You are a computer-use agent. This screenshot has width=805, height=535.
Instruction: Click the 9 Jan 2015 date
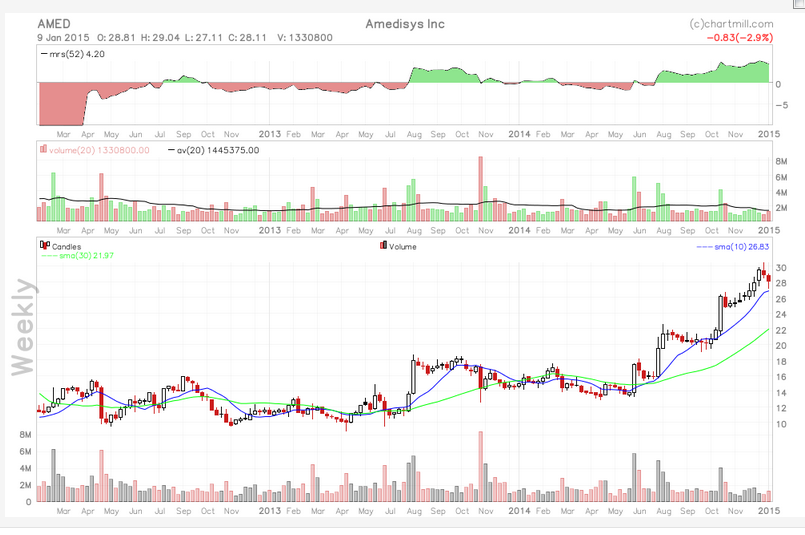63,37
